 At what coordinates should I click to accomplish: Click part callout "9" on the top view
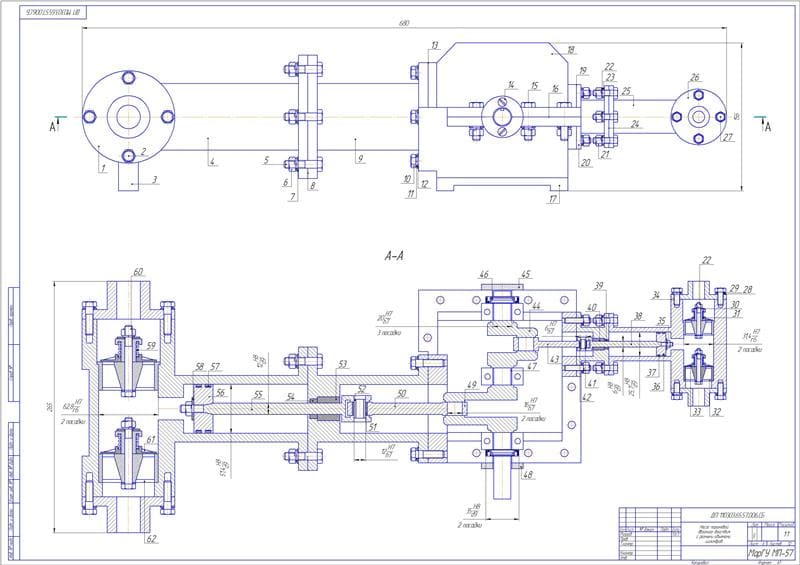click(360, 159)
